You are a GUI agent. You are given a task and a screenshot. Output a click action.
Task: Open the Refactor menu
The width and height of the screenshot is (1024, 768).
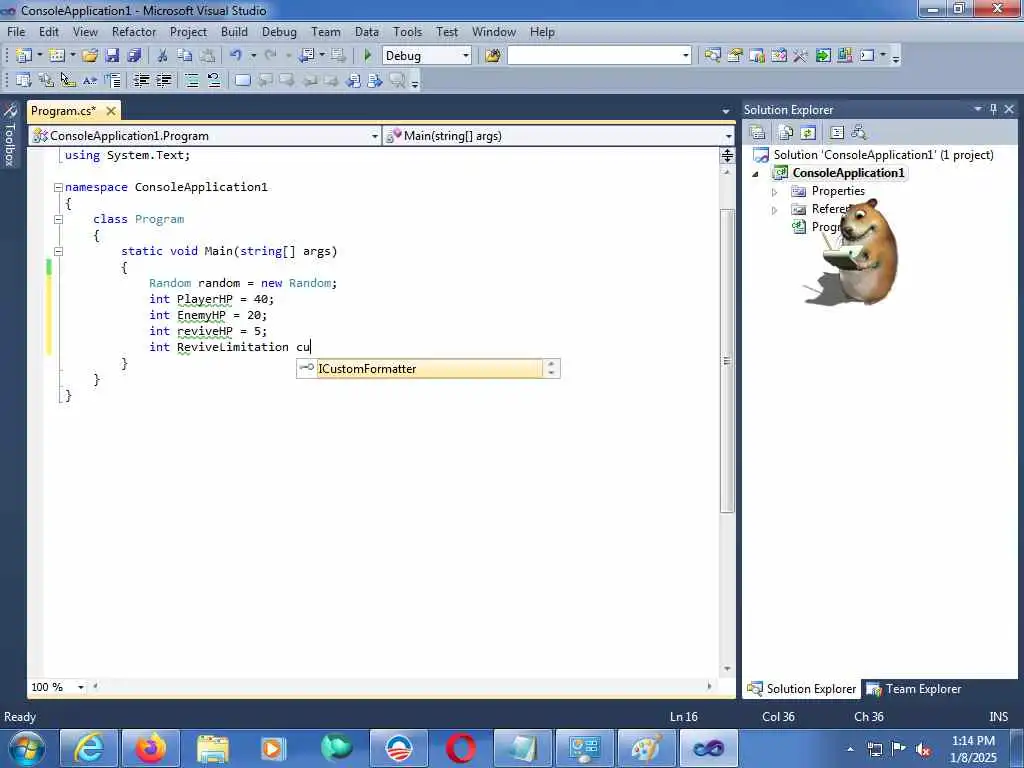coord(134,32)
